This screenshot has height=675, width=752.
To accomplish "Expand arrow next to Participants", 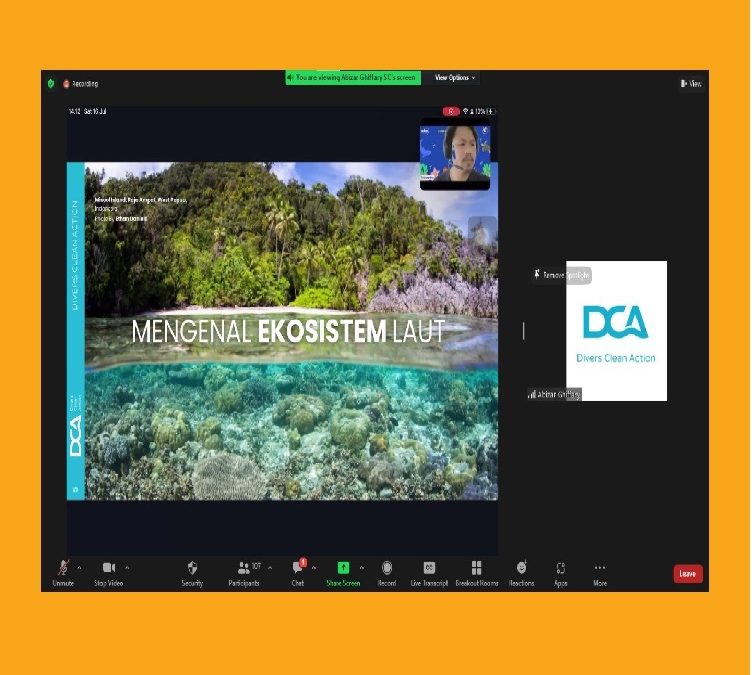I will tap(270, 568).
